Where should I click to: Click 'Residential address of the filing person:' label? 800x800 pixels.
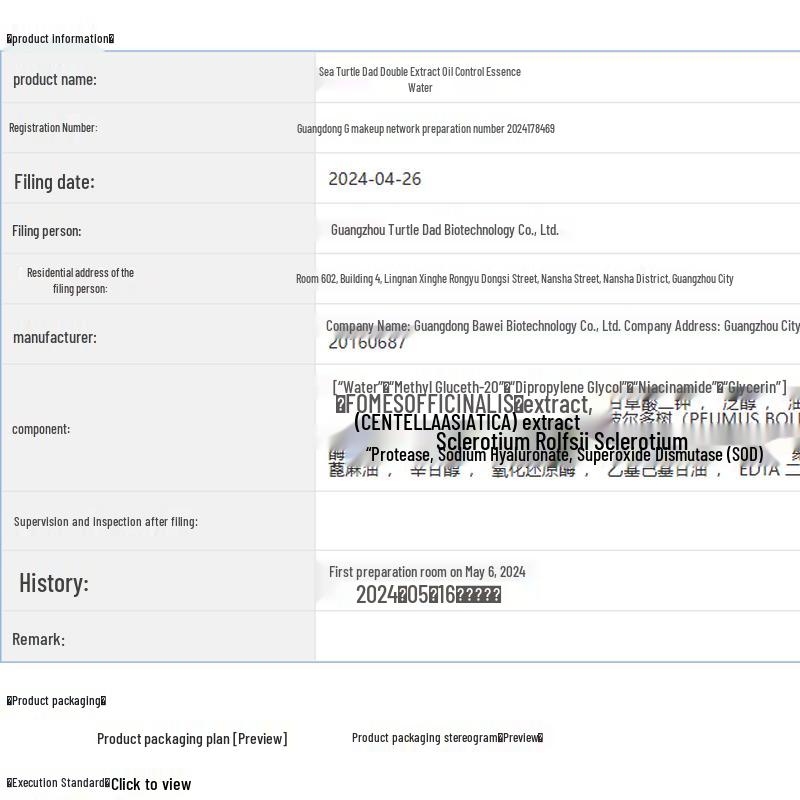pos(80,281)
